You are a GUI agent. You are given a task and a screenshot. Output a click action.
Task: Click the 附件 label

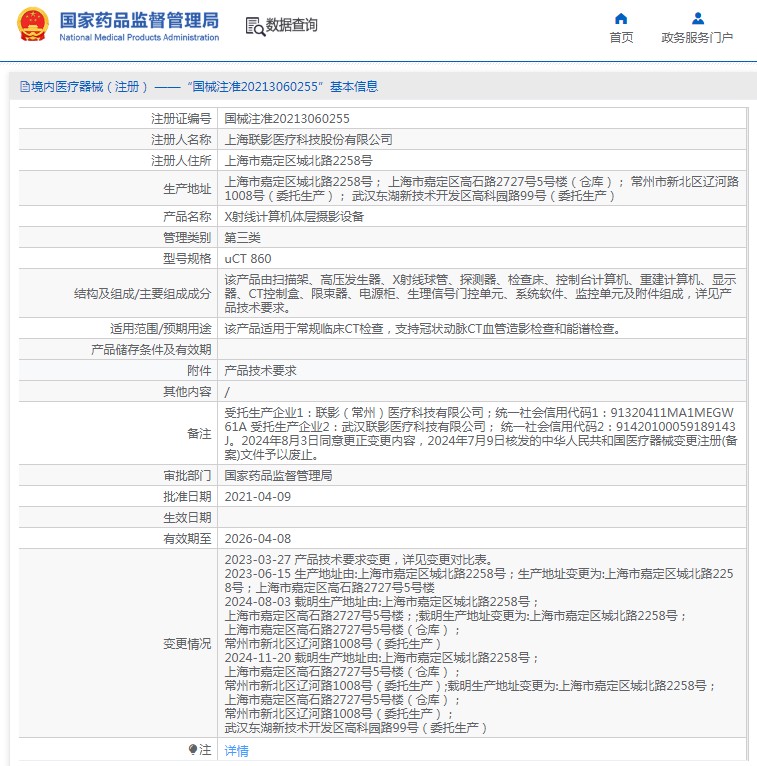(x=199, y=371)
